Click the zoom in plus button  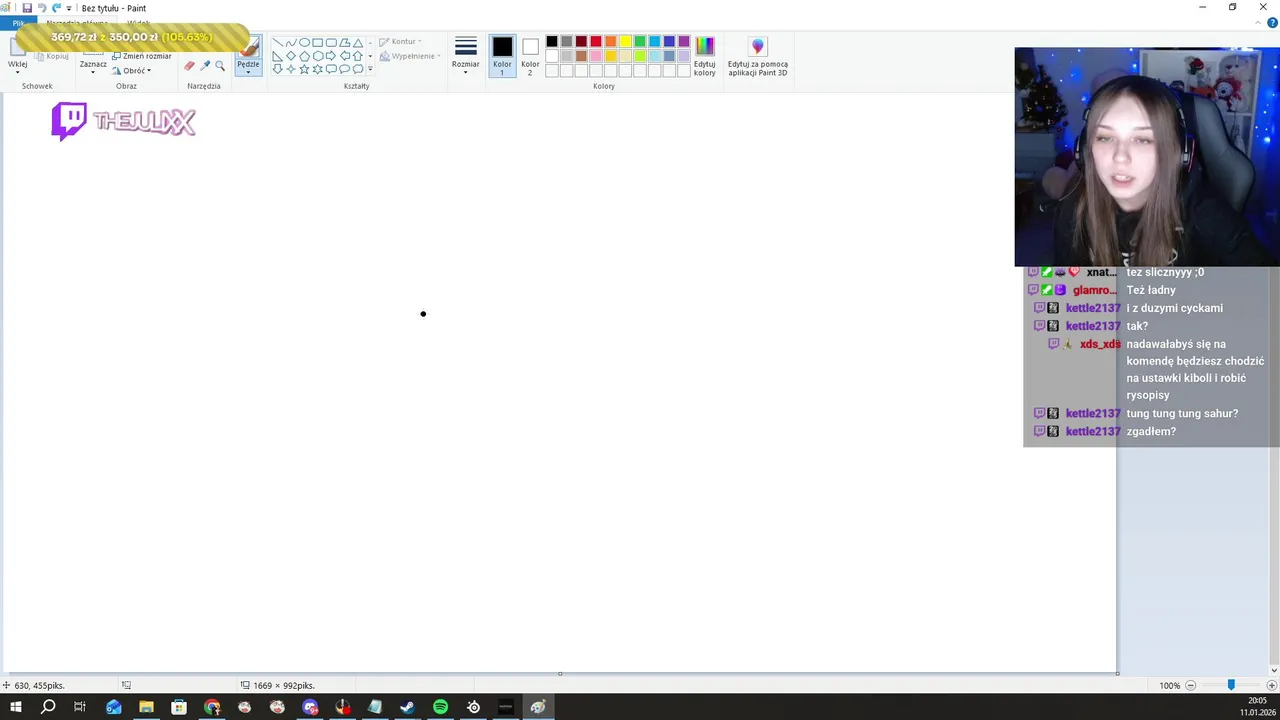(1273, 685)
